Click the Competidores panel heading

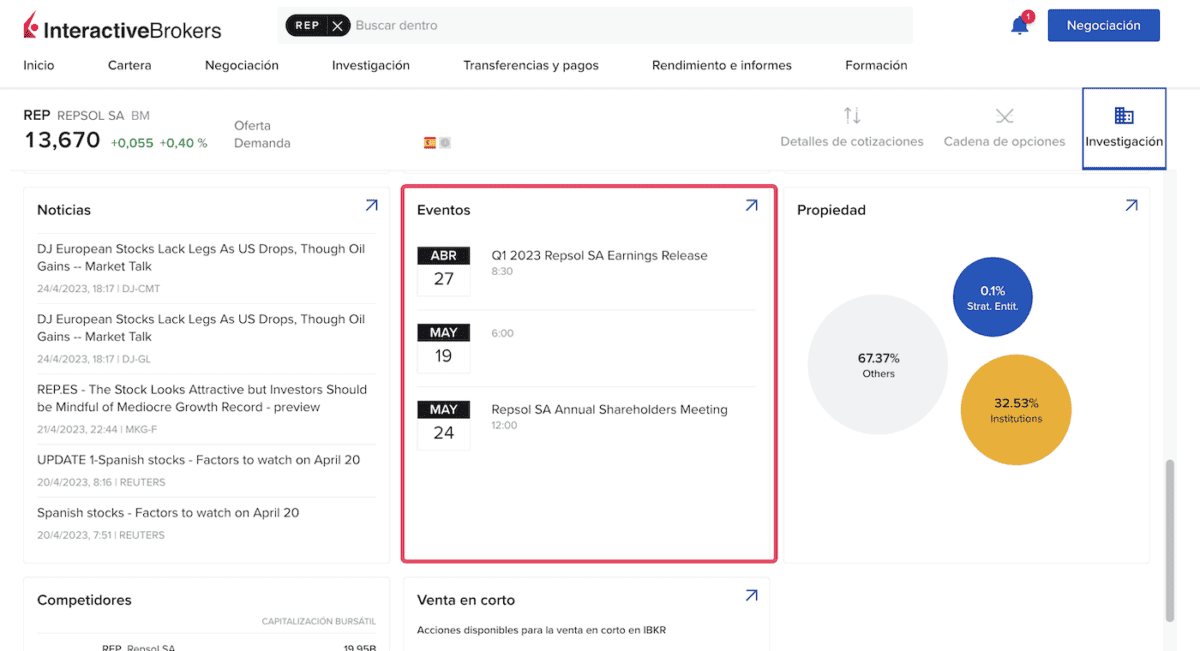(84, 600)
